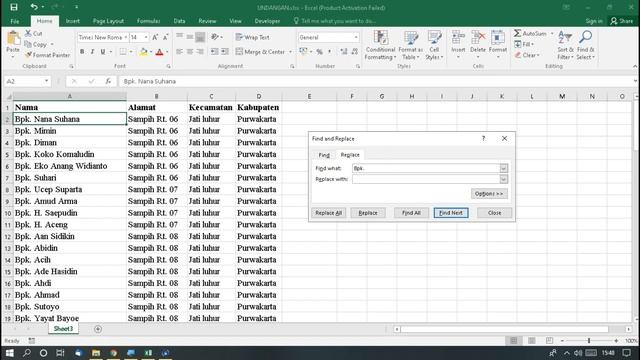Toggle Wrap Text
Screen dimensions: 640x360
pyautogui.click(x=253, y=37)
